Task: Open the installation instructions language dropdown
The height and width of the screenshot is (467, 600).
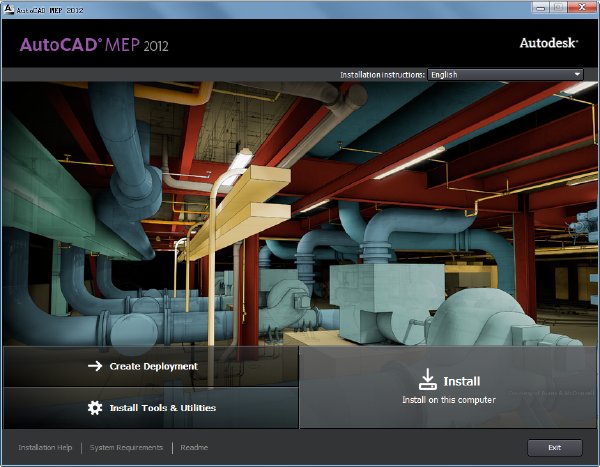Action: coord(505,75)
